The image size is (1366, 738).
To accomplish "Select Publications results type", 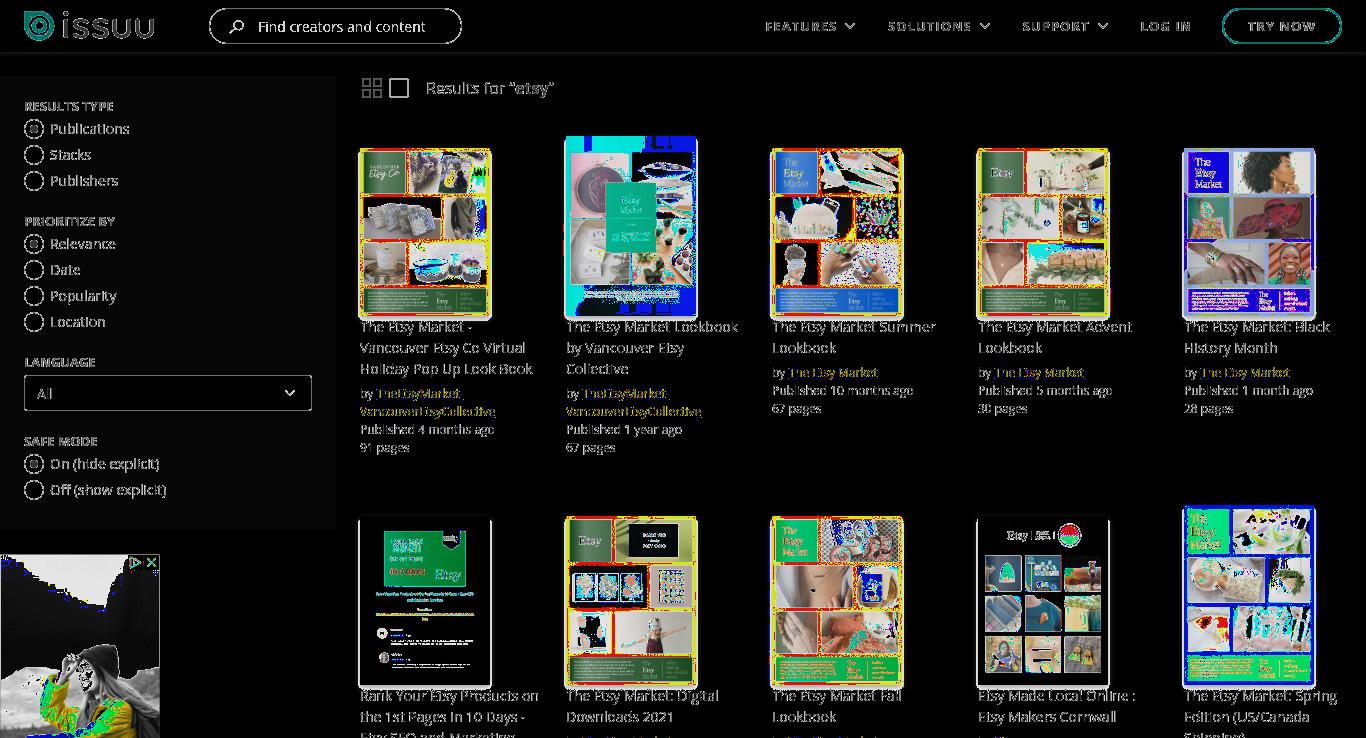I will [34, 129].
